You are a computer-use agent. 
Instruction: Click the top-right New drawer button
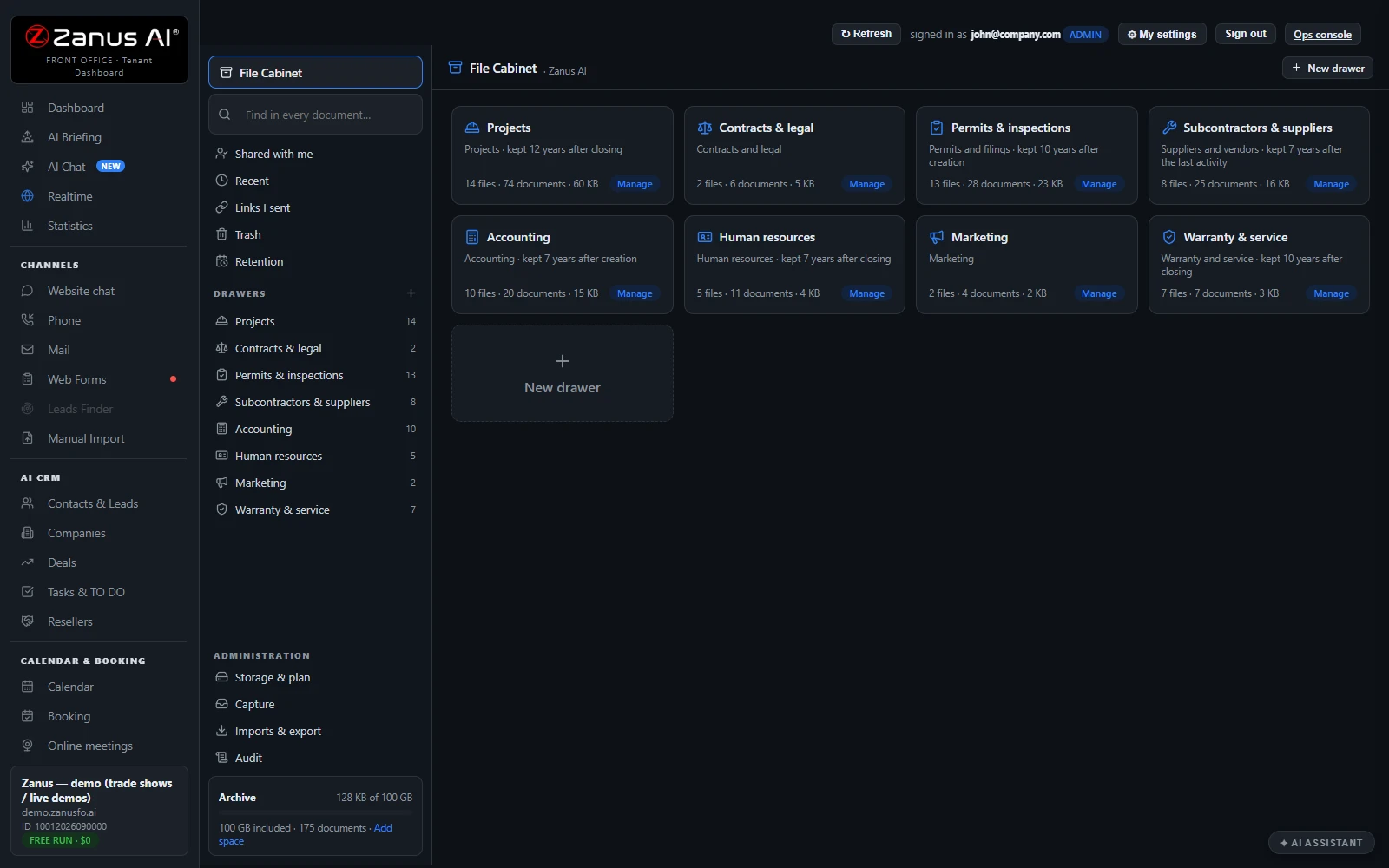tap(1327, 68)
